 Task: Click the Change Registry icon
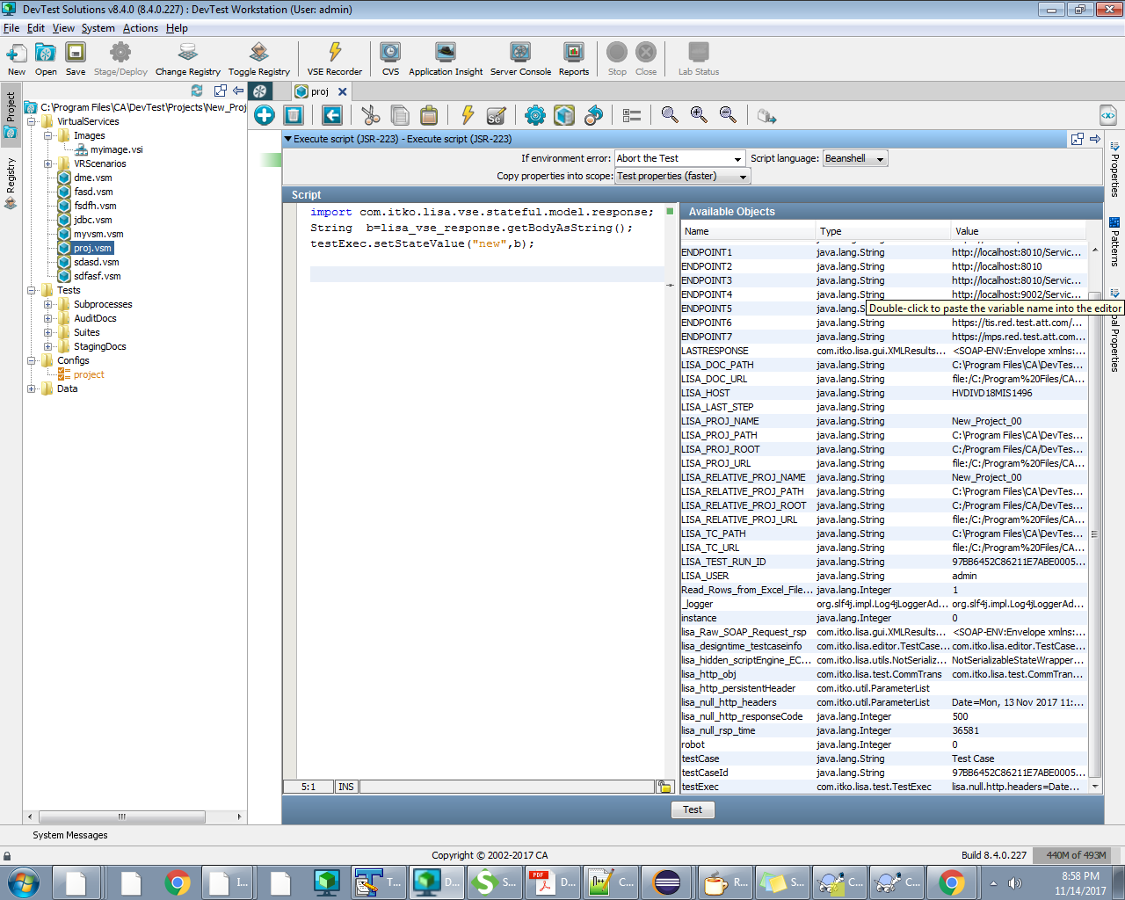pyautogui.click(x=189, y=55)
